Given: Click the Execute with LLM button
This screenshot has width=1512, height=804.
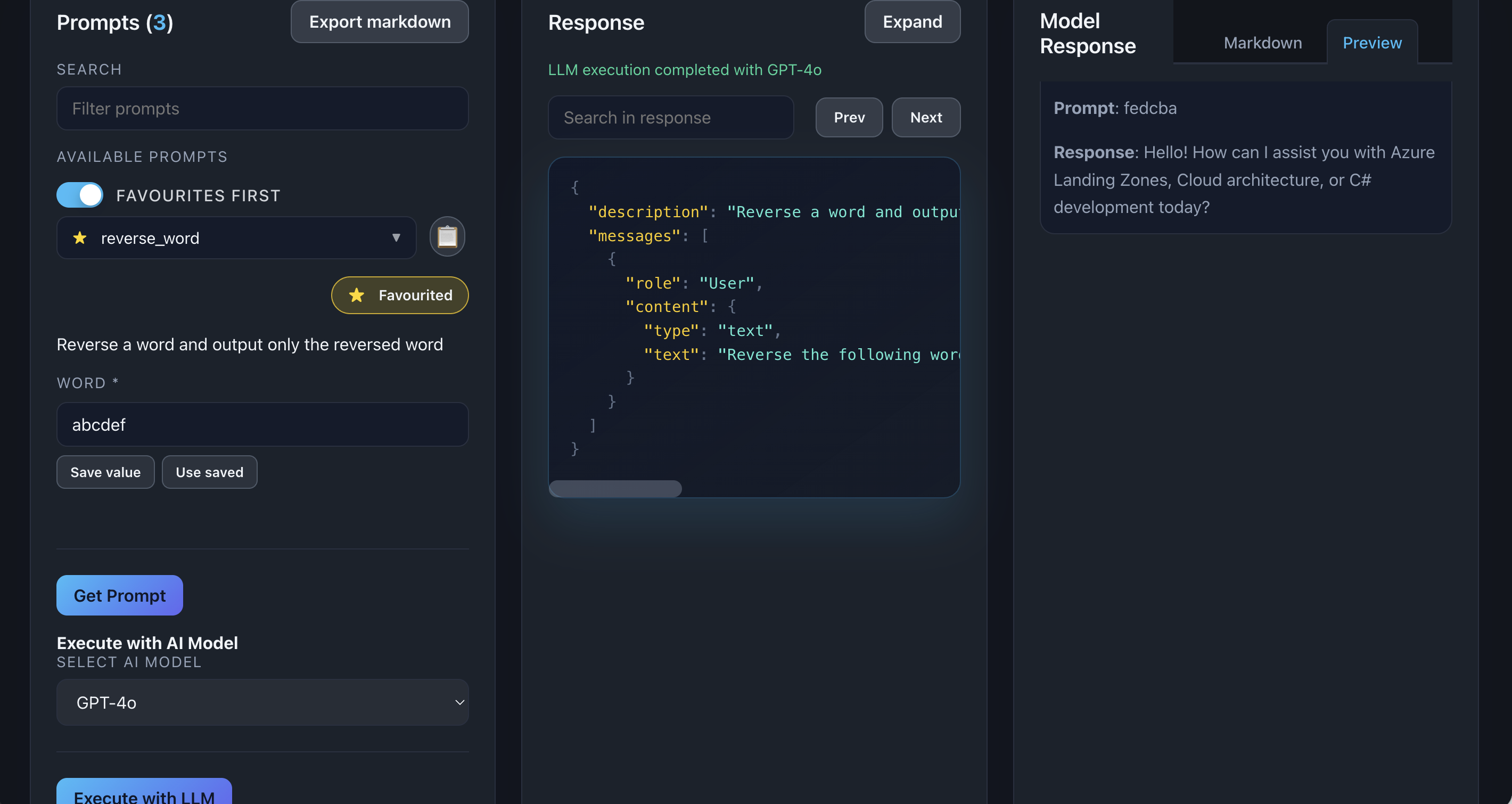Looking at the screenshot, I should point(144,793).
